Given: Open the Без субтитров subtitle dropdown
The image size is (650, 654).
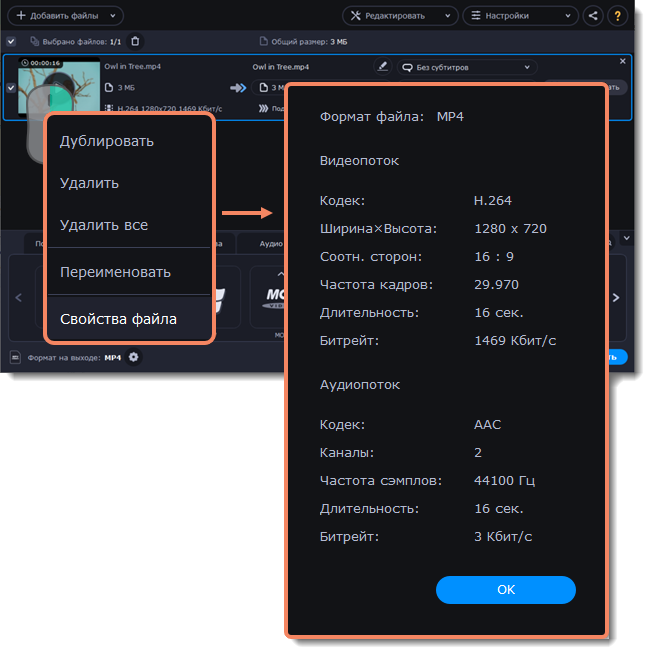Looking at the screenshot, I should point(466,67).
